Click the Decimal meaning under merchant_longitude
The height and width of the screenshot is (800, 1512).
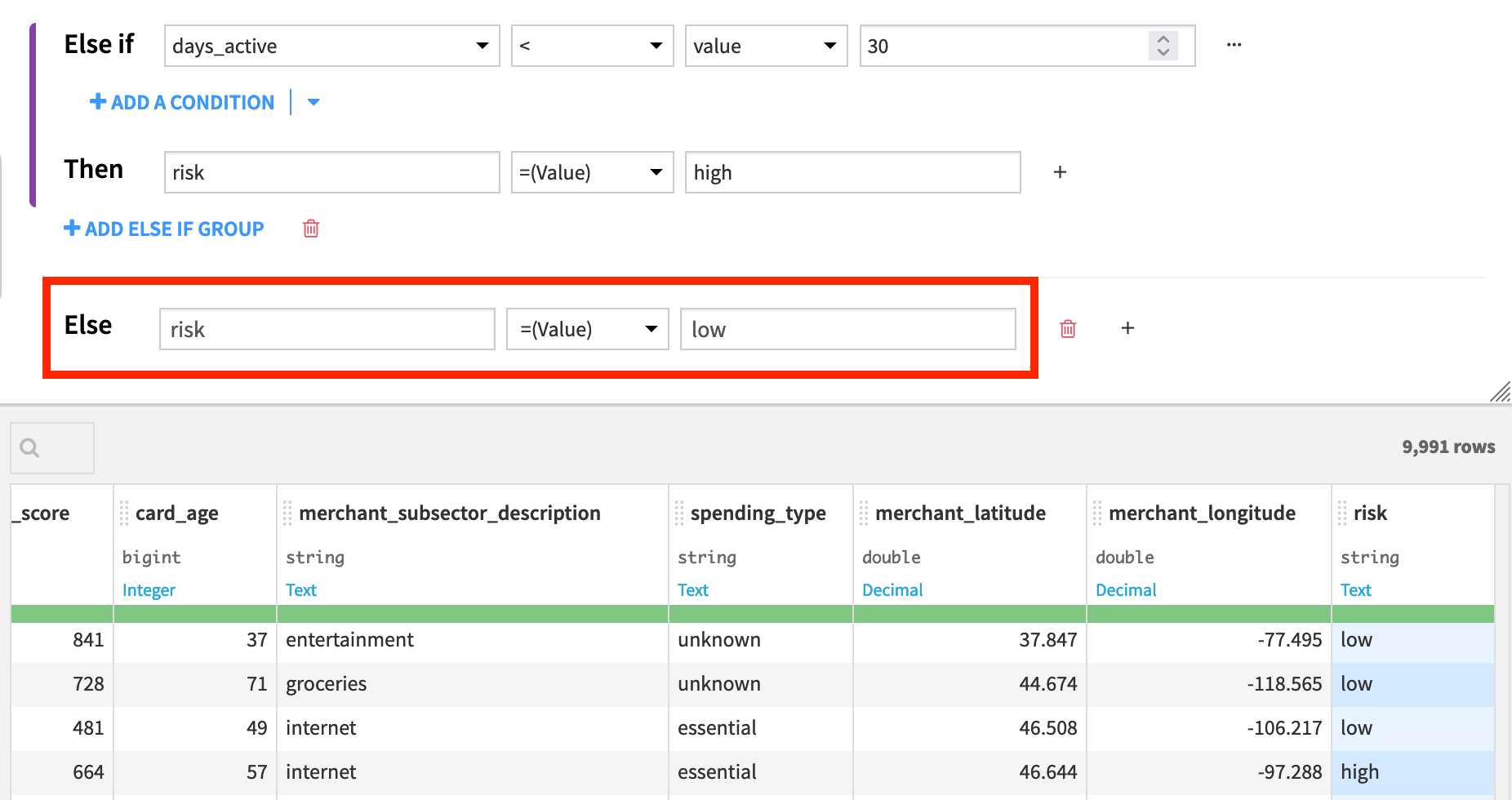[x=1126, y=590]
